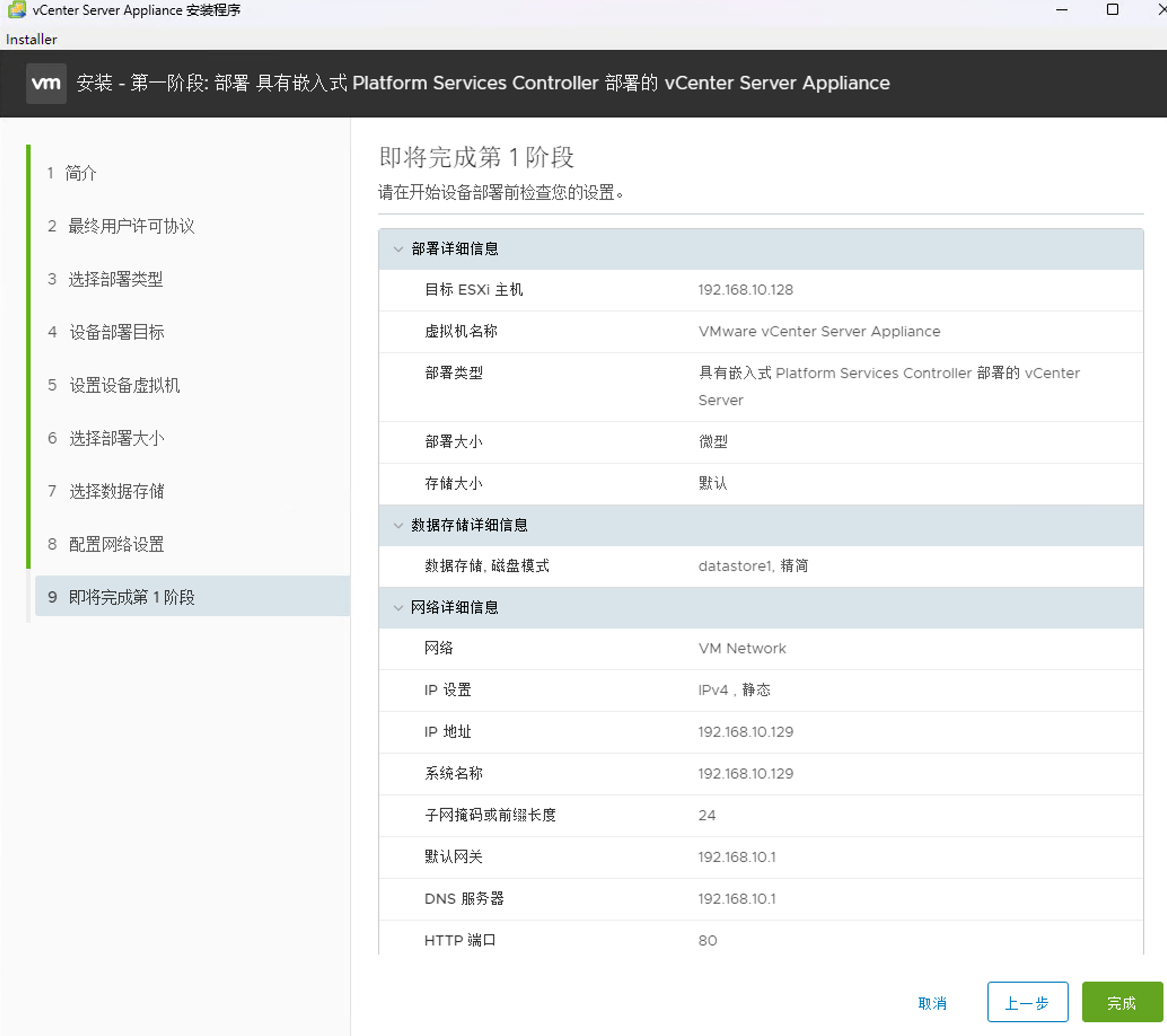Click the datastore1, 精简 value
Image resolution: width=1167 pixels, height=1036 pixels.
click(753, 566)
